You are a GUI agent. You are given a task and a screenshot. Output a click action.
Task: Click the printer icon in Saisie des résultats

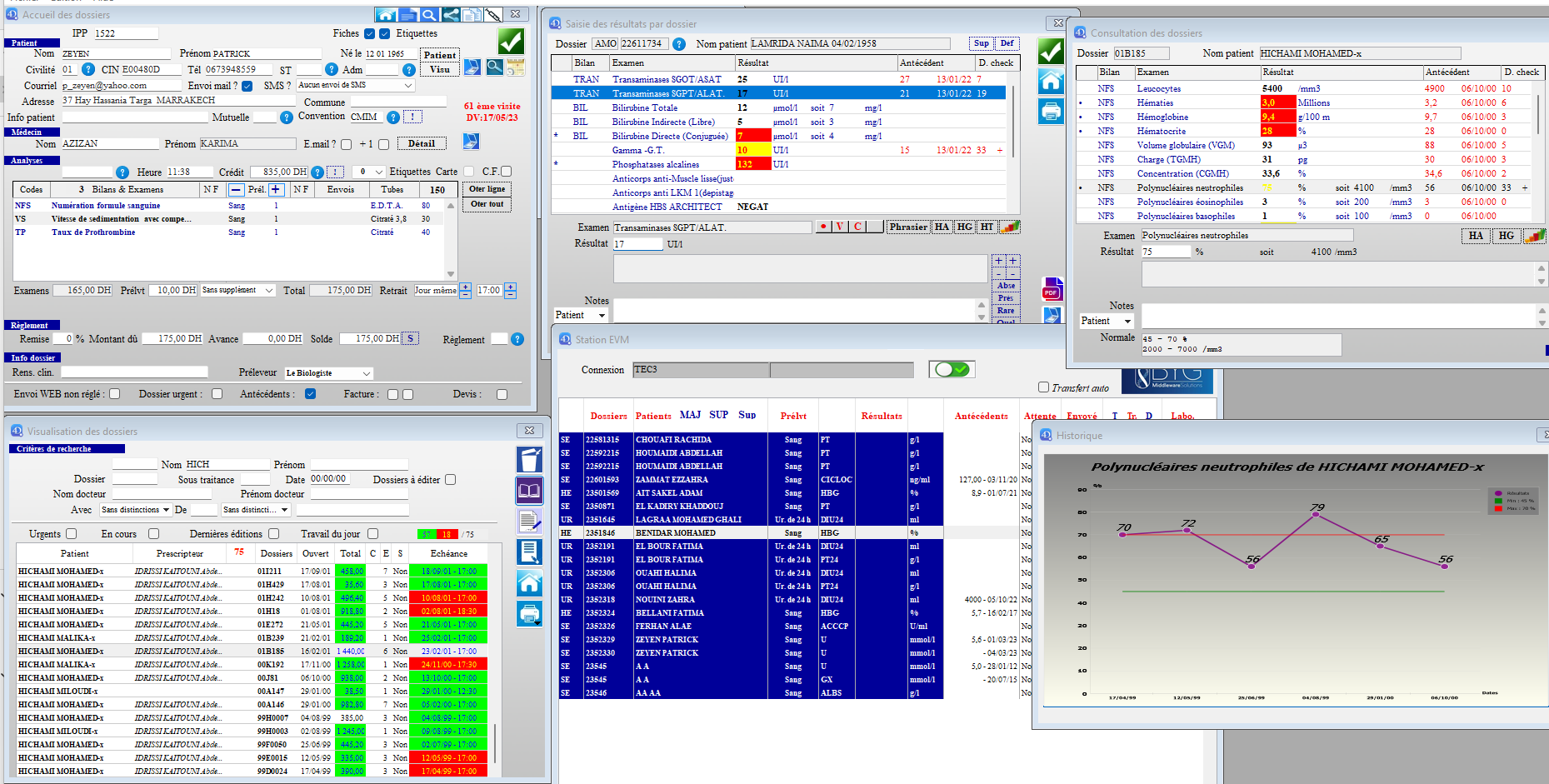(1051, 111)
